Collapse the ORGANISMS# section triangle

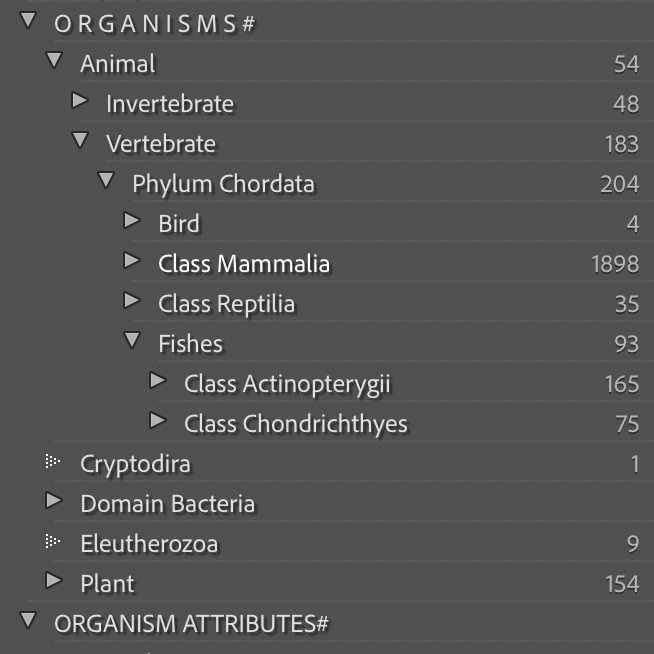pyautogui.click(x=28, y=21)
